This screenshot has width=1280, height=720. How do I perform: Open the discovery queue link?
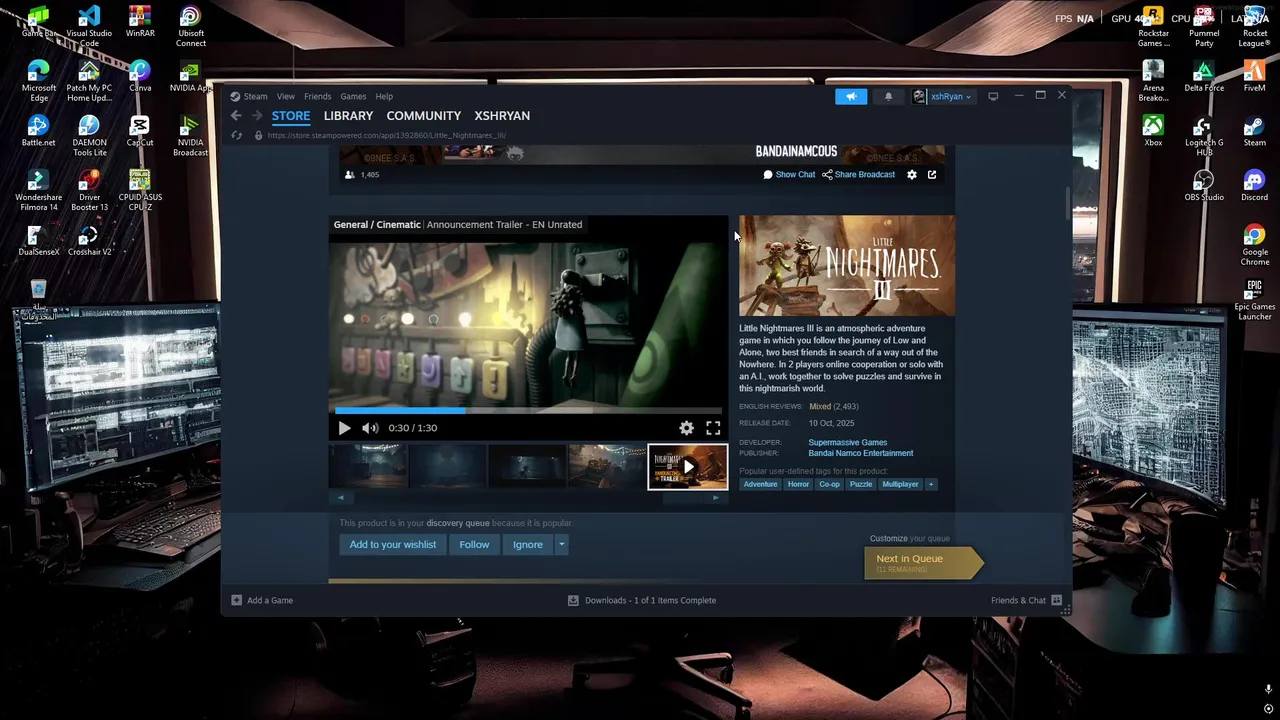458,523
